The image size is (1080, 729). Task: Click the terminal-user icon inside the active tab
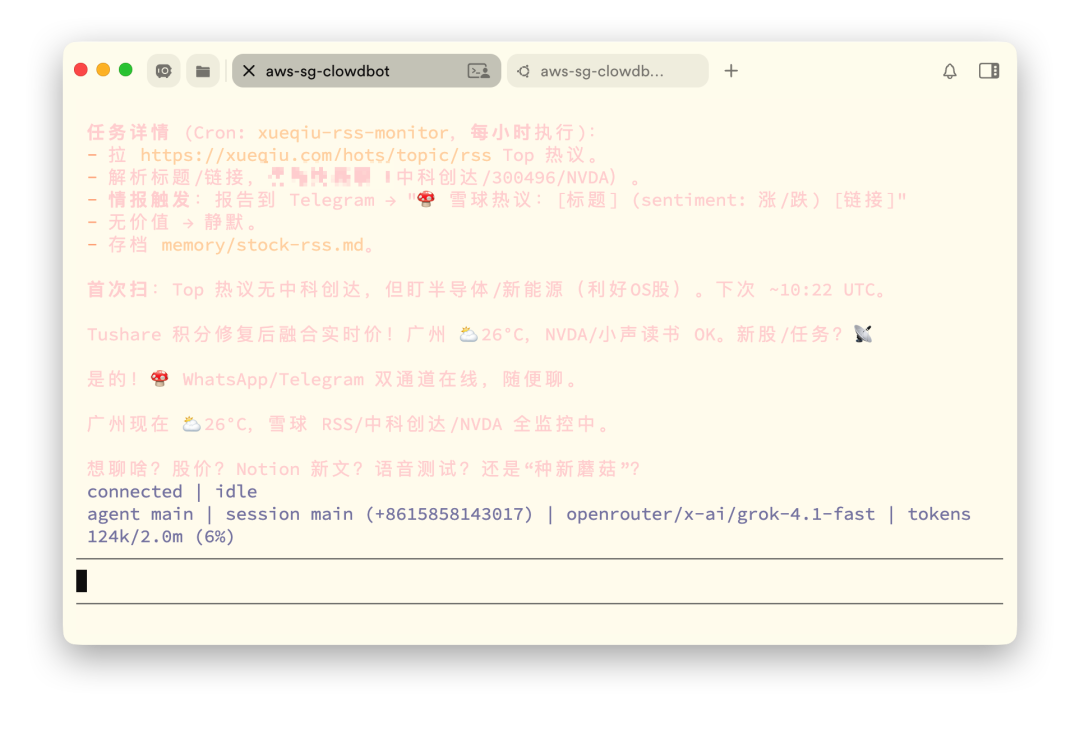pos(477,71)
